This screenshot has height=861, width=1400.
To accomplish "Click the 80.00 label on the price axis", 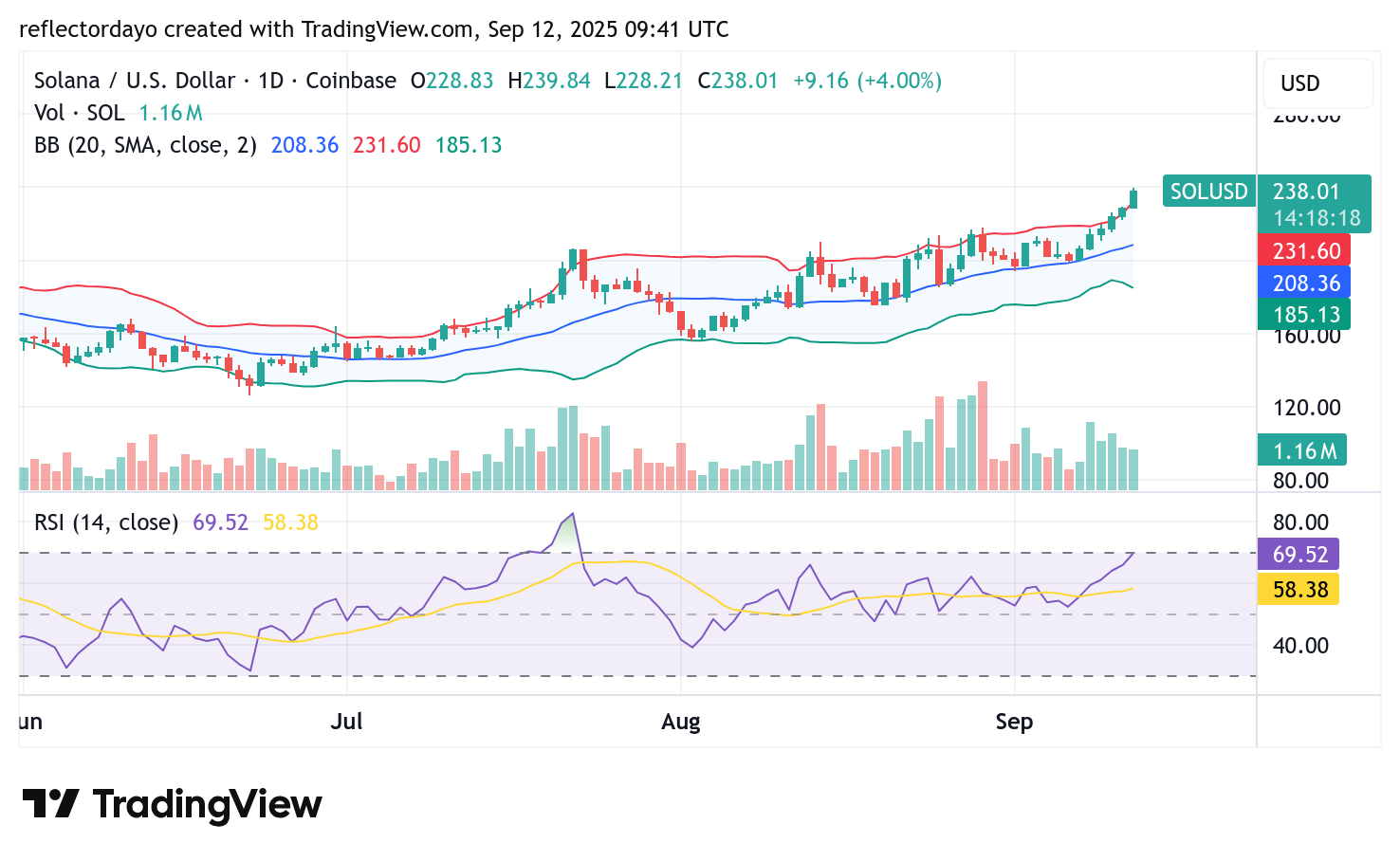I will pos(1300,481).
